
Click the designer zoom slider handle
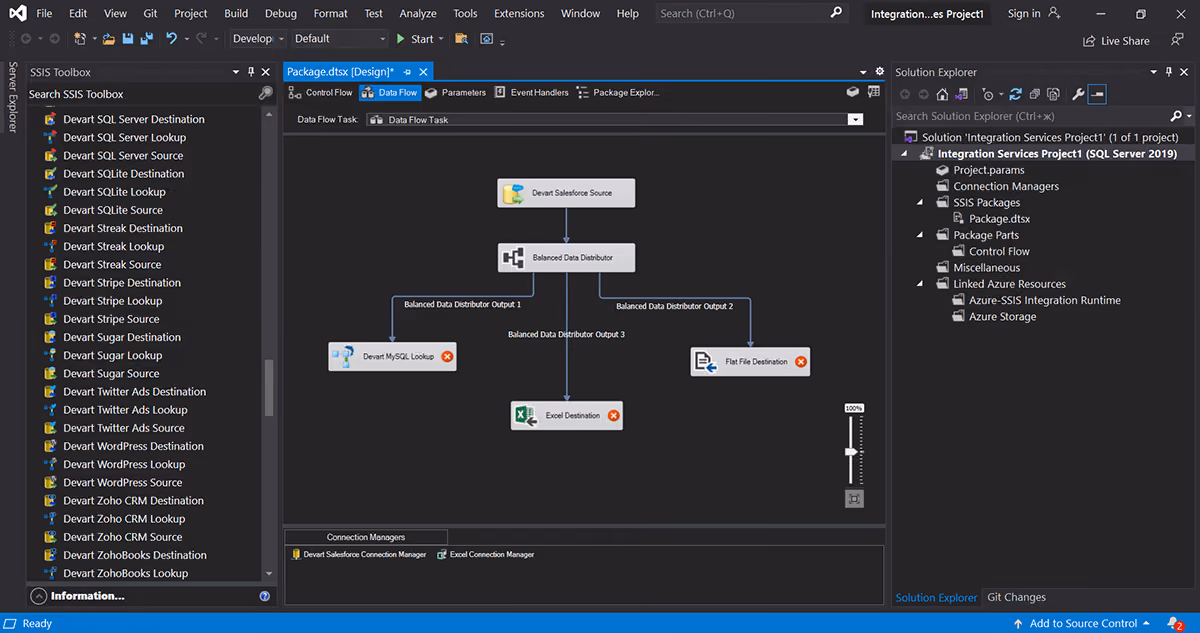[852, 452]
